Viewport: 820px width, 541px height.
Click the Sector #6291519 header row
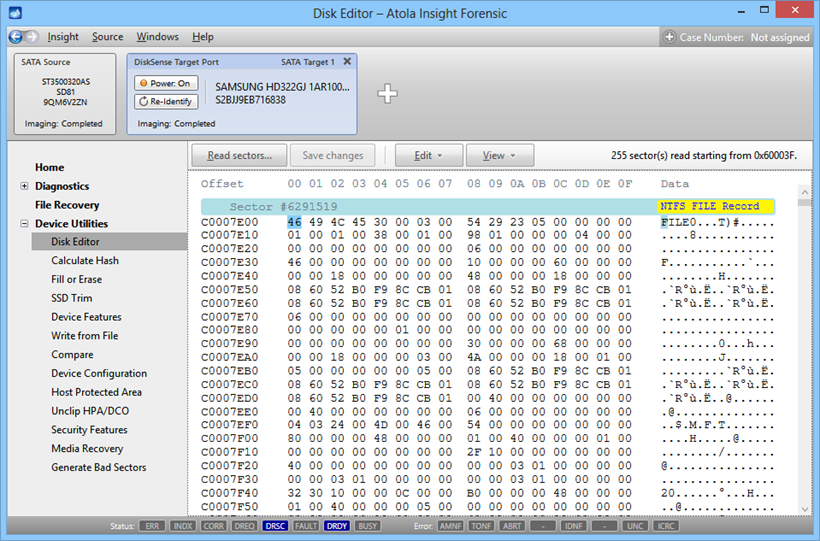[487, 207]
